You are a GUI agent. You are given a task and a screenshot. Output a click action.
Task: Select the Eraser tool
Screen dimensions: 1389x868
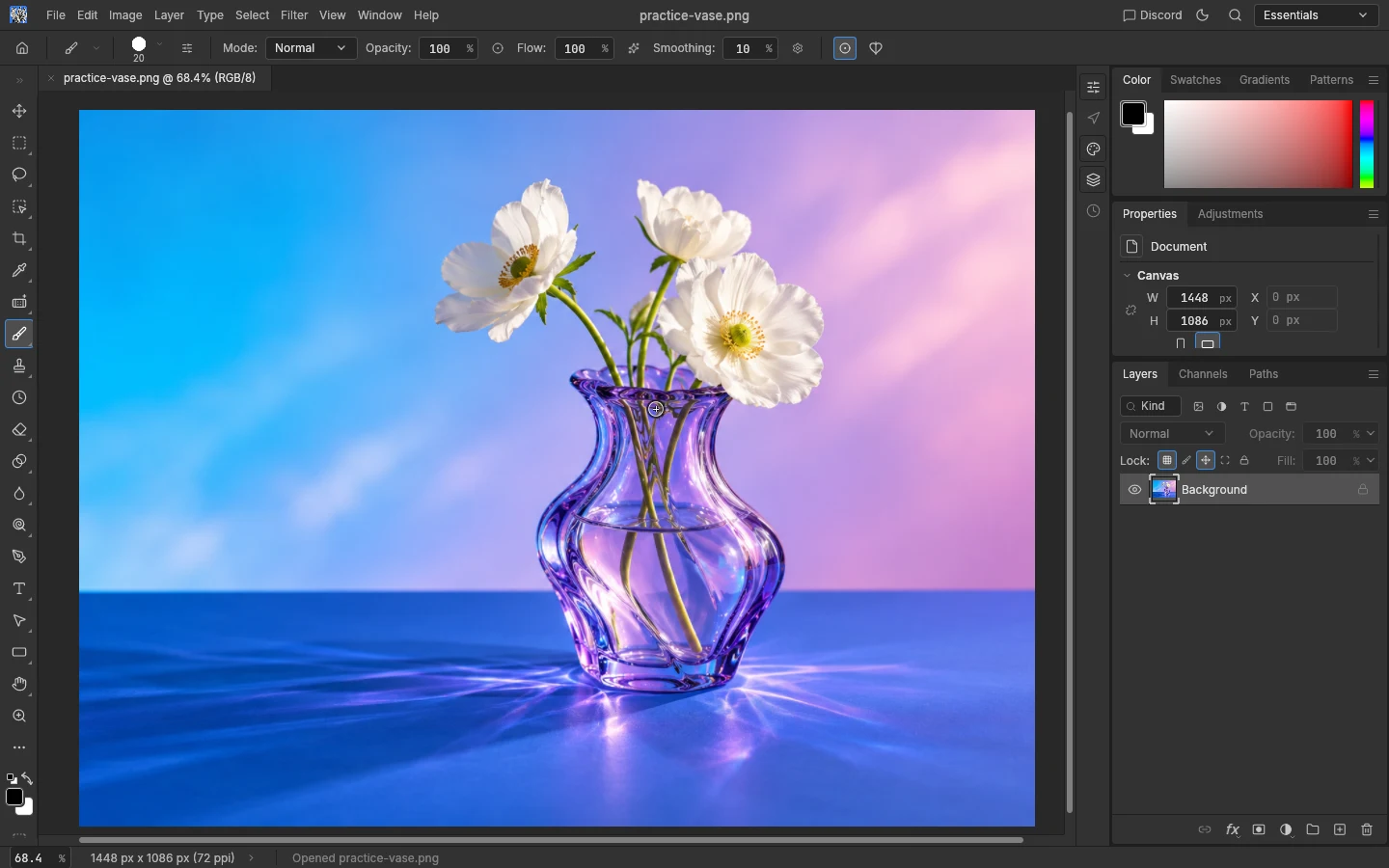[19, 430]
